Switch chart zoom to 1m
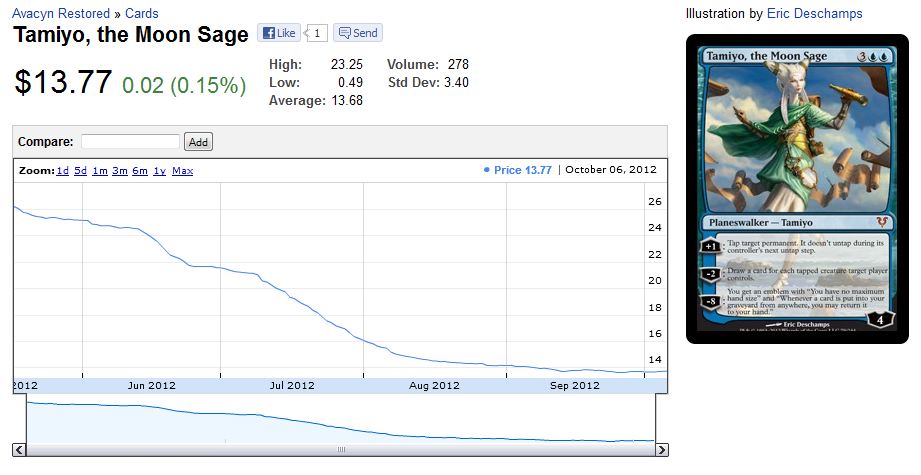921x475 pixels. point(100,171)
